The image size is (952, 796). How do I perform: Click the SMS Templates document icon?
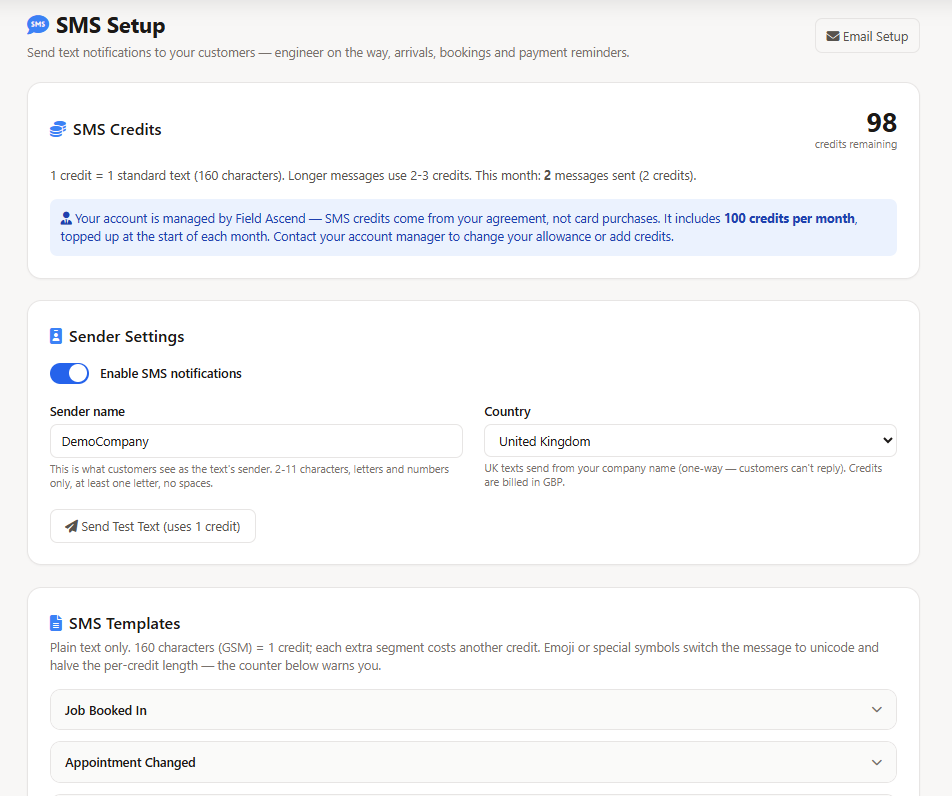coord(56,623)
